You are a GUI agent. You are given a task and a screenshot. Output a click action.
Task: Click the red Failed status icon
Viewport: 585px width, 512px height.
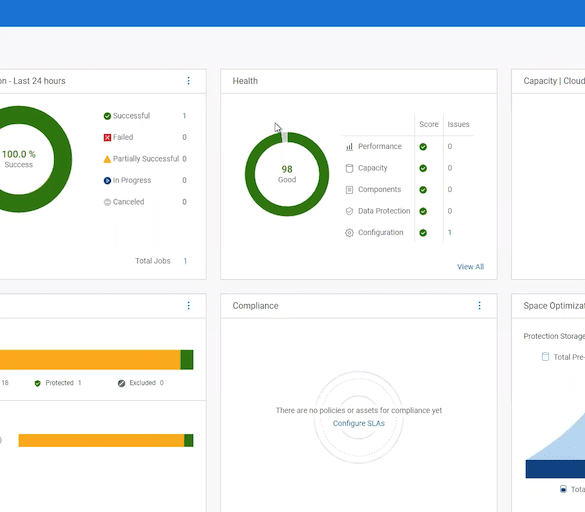coord(107,137)
